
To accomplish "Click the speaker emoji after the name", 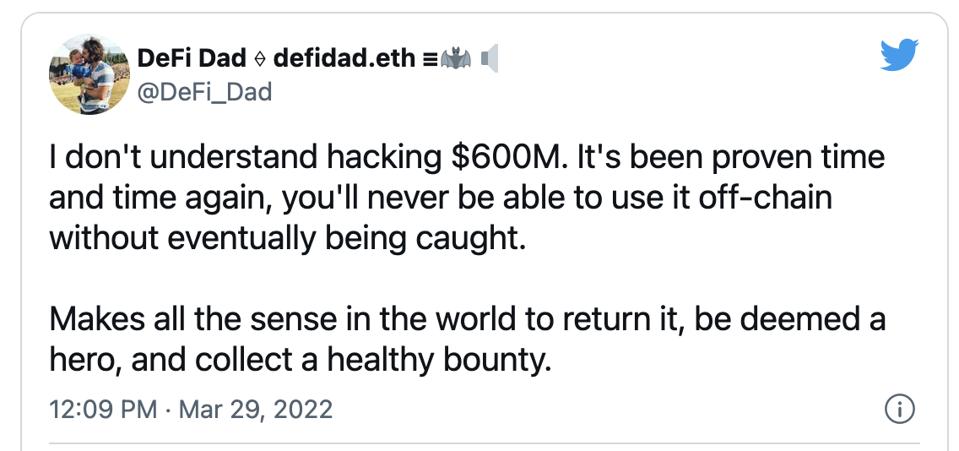I will coord(488,58).
